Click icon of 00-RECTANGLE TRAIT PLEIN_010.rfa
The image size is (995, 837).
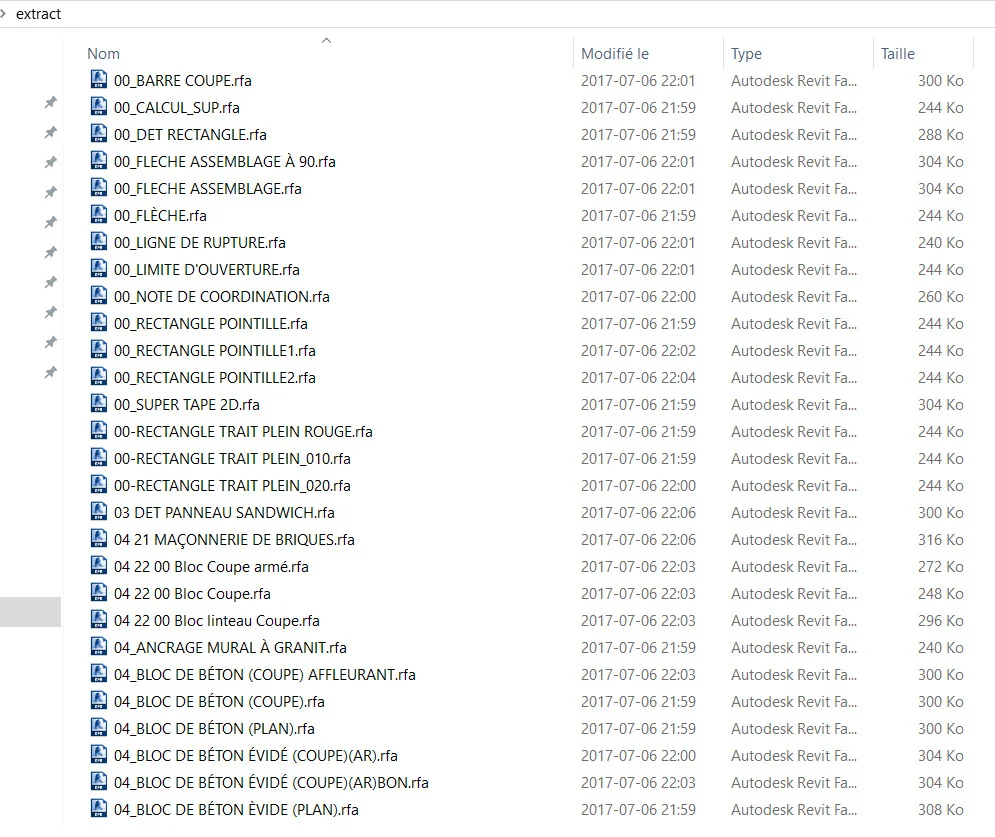tap(99, 457)
